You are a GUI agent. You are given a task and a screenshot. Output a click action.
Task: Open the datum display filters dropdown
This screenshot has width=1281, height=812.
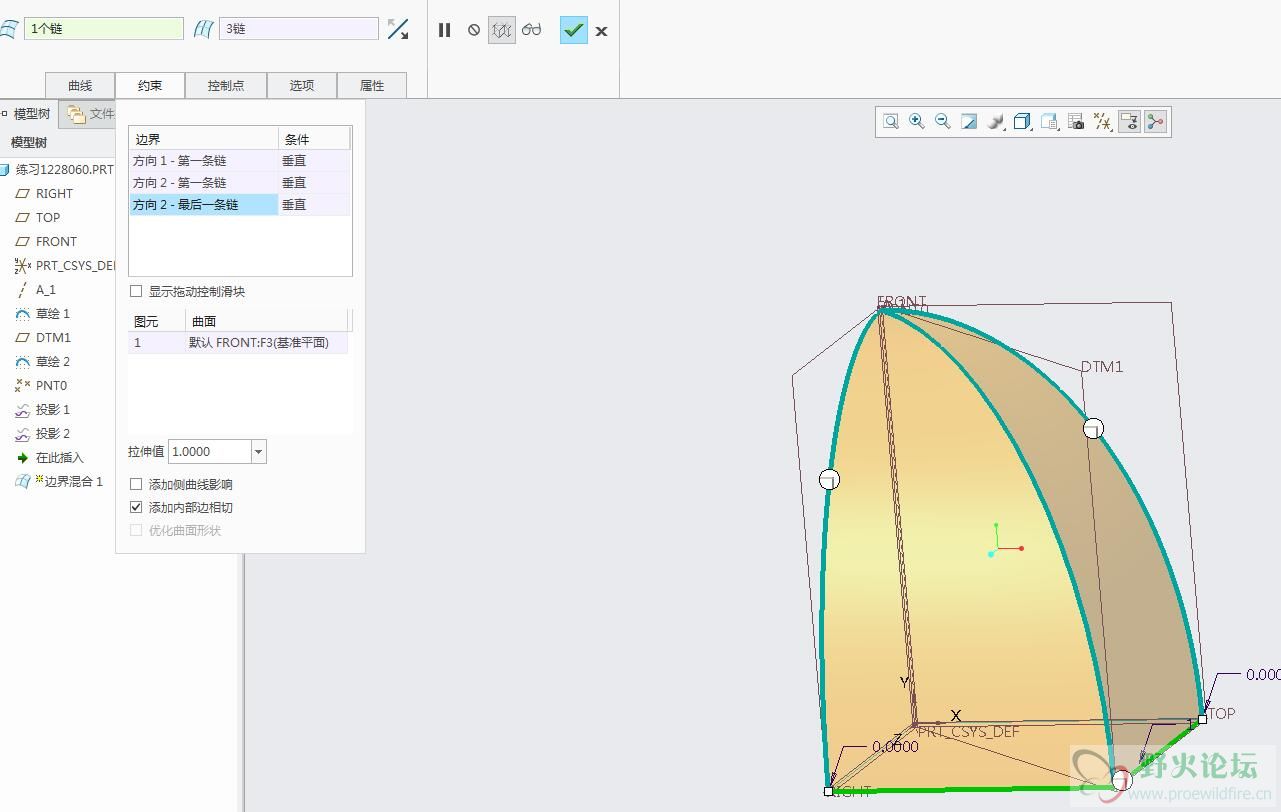point(1102,122)
